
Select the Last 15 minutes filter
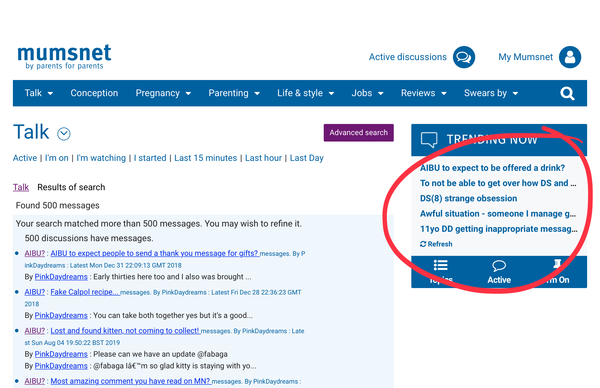point(205,158)
